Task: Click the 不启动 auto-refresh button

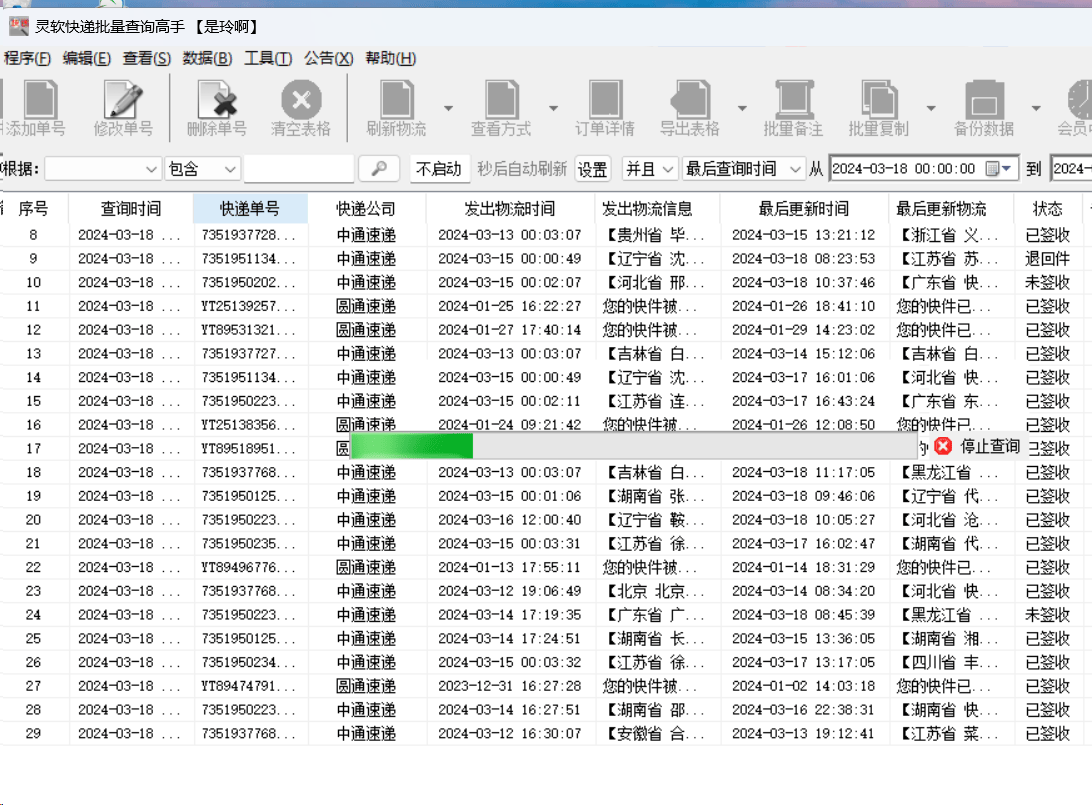Action: point(439,169)
